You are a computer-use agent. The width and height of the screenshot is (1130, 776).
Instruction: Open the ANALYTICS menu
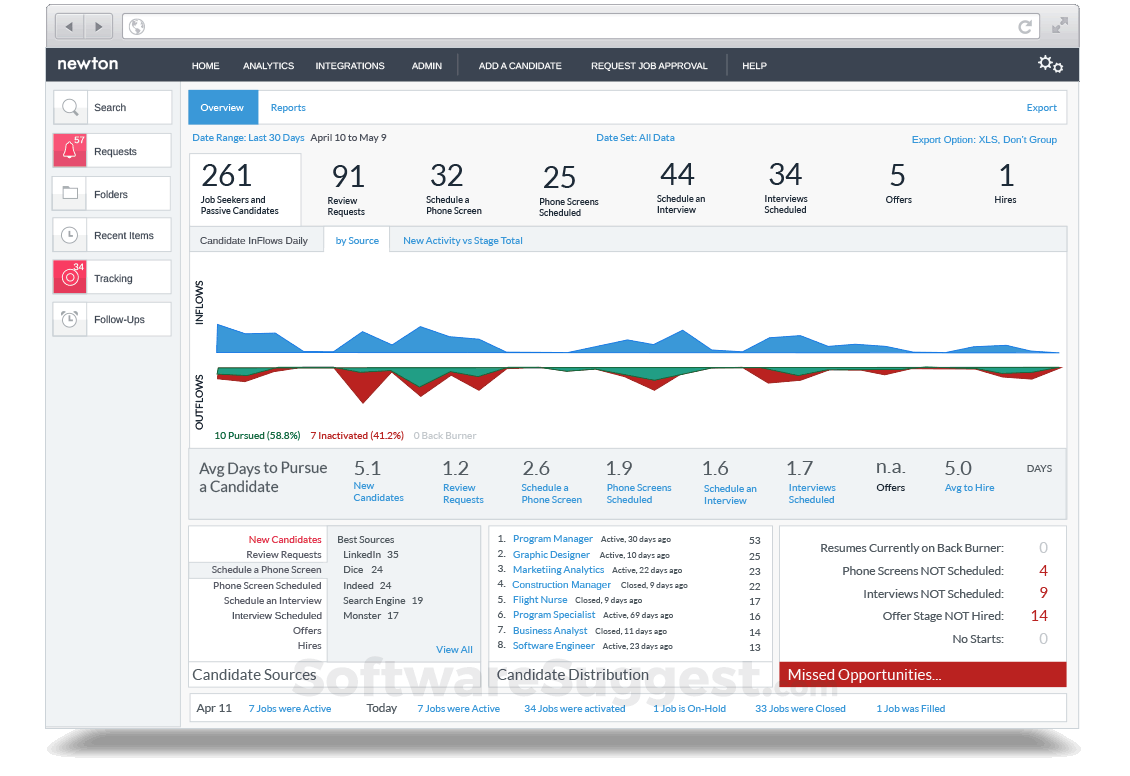(x=268, y=65)
